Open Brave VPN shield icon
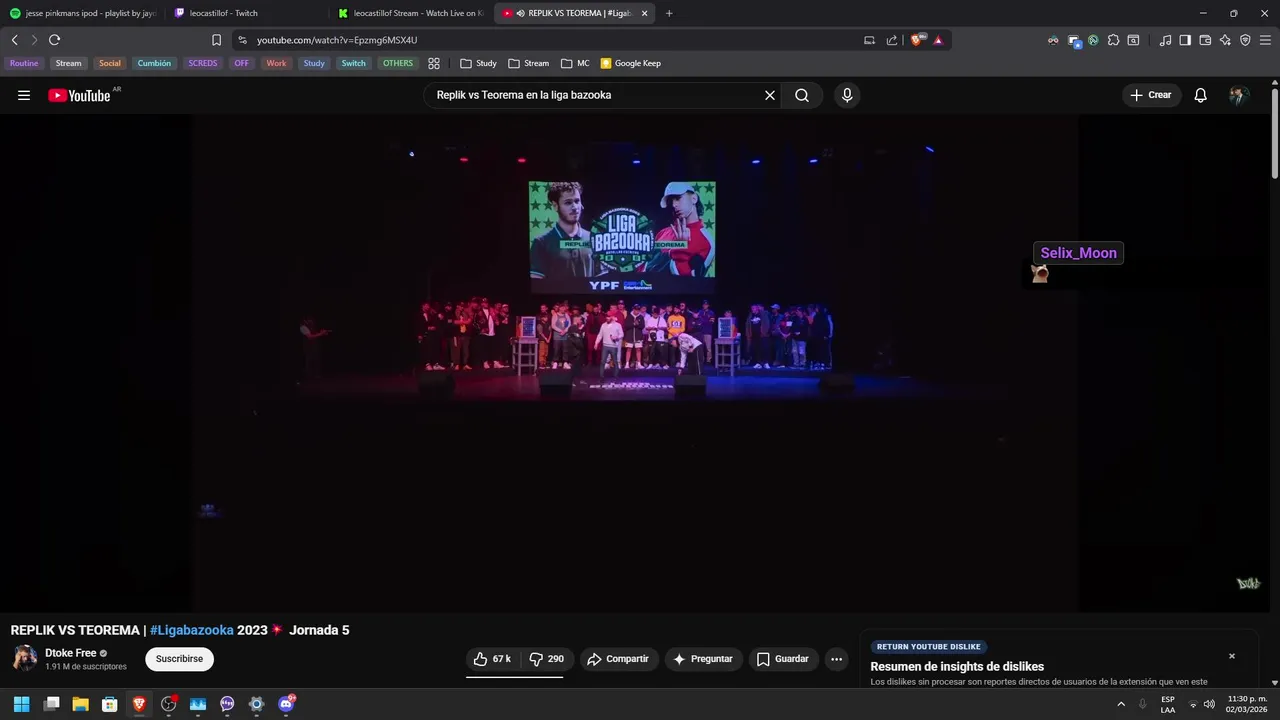Viewport: 1280px width, 720px height. [x=1245, y=40]
